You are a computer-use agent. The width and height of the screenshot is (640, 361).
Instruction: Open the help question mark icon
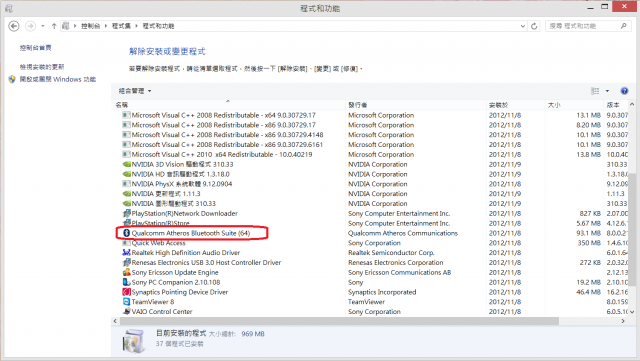624,91
